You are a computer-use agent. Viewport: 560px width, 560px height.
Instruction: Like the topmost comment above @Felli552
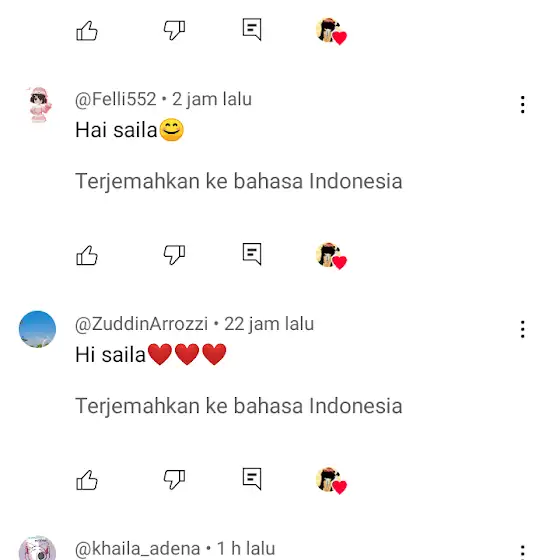coord(87,31)
